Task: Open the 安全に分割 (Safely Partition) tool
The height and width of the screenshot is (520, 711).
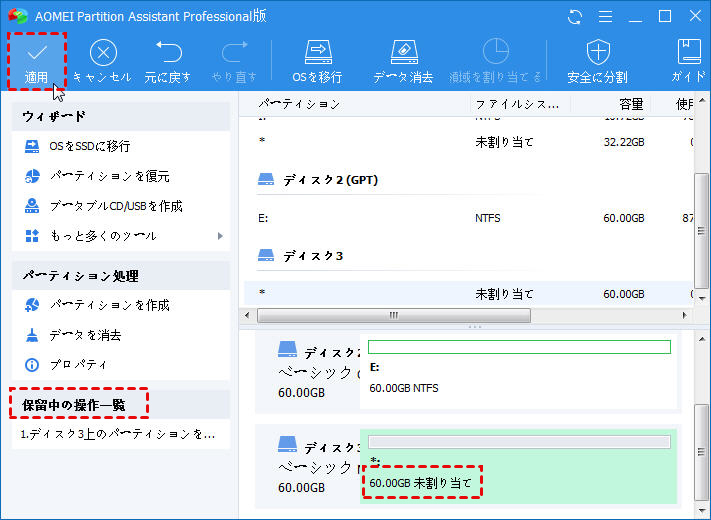Action: point(598,62)
